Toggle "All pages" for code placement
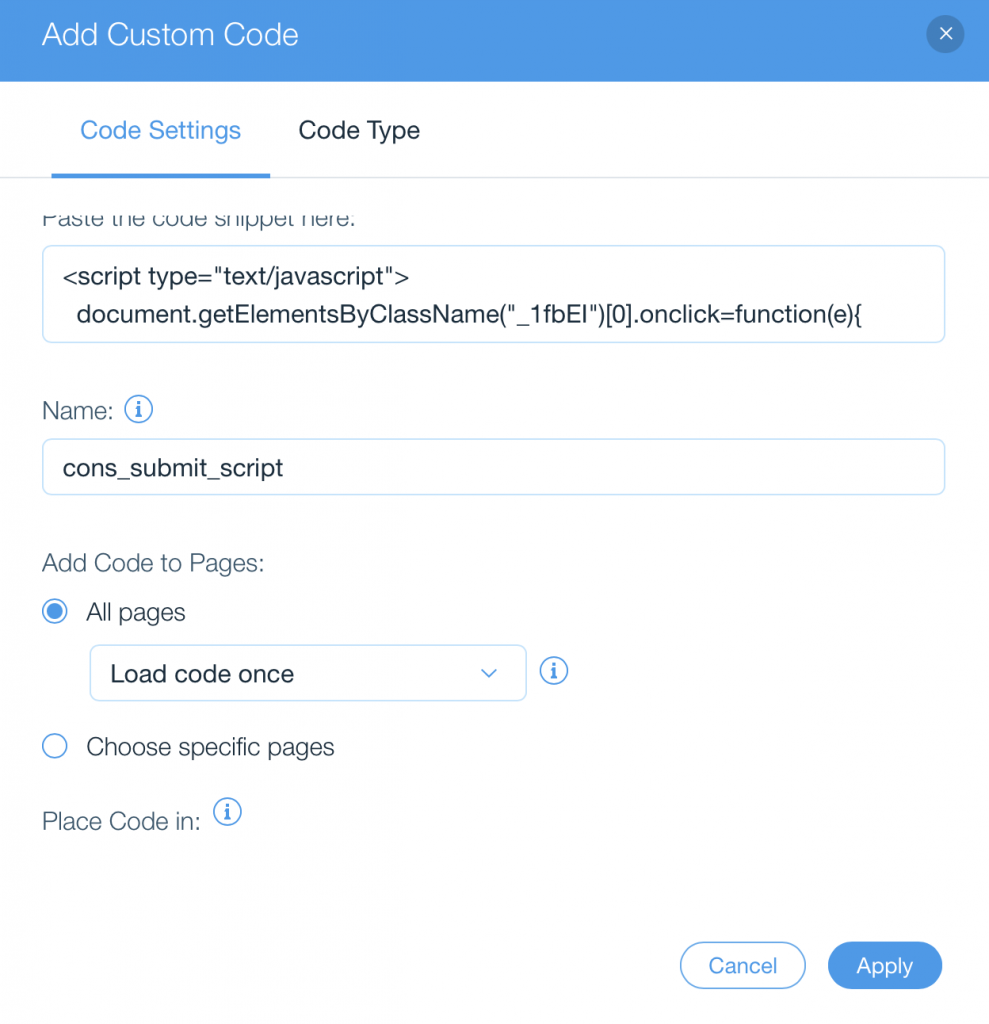Viewport: 989px width, 1024px height. (55, 611)
